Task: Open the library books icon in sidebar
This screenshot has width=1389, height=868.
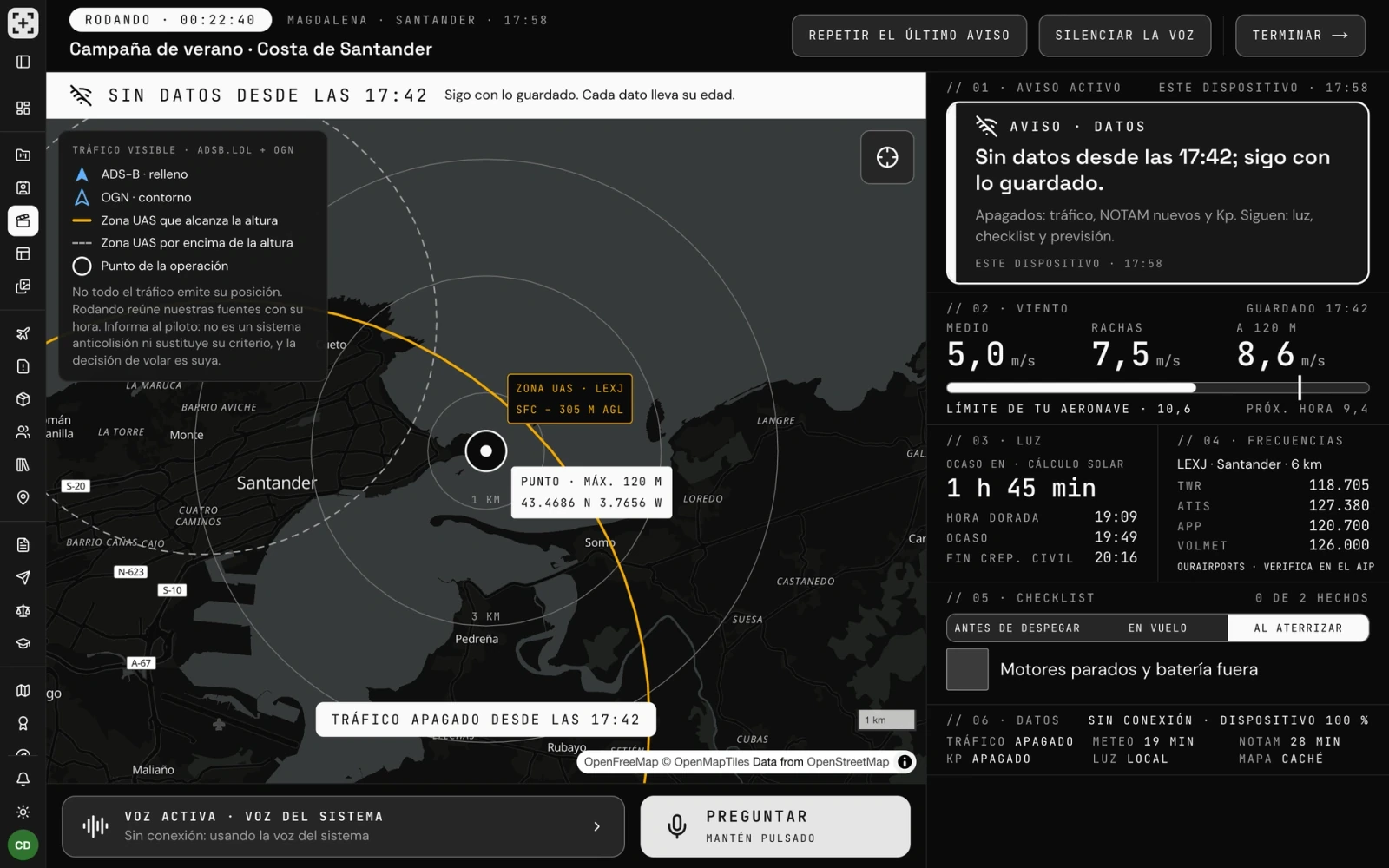Action: 23,464
